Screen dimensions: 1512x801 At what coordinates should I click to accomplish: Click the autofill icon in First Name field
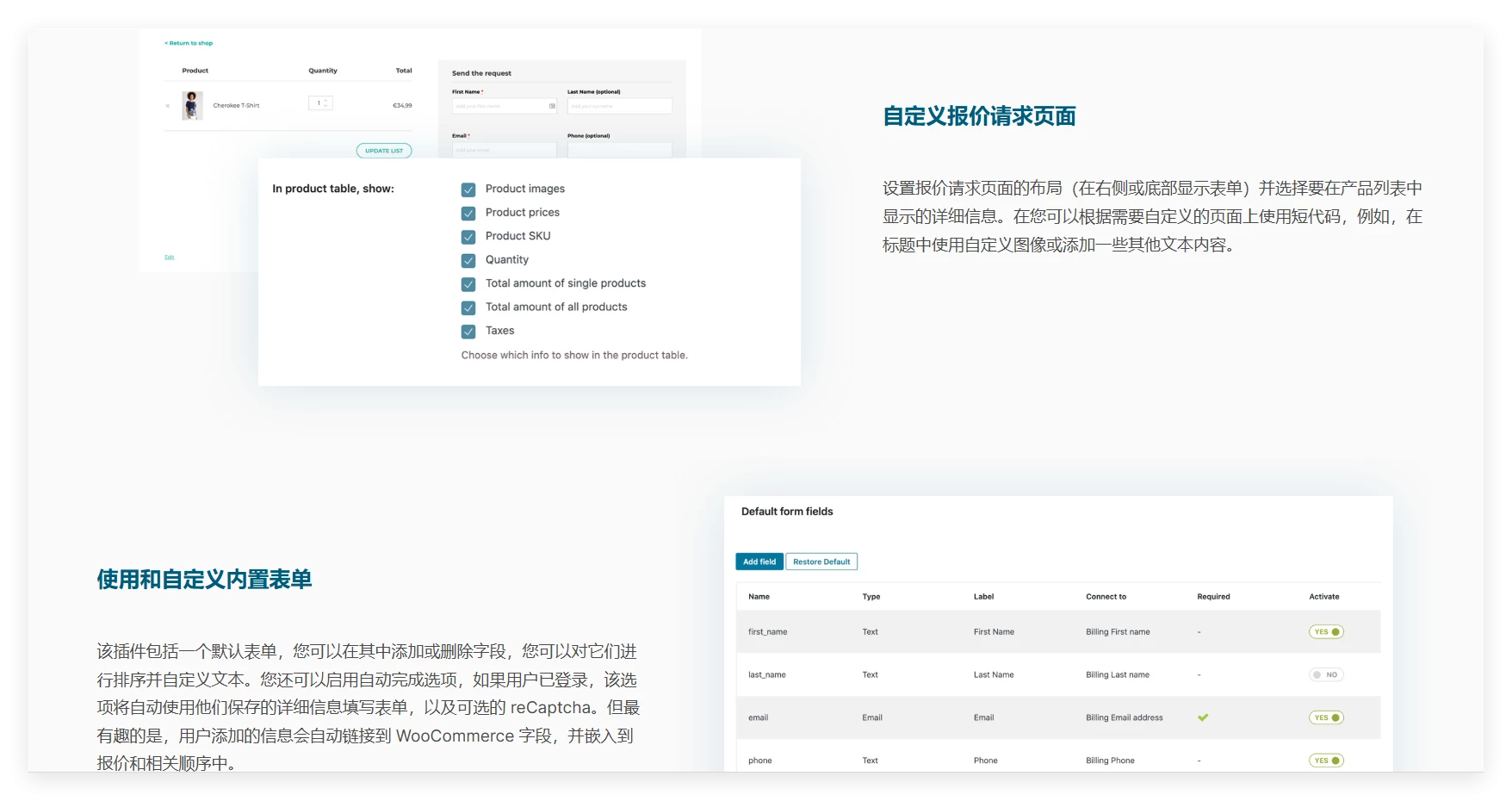tap(552, 106)
